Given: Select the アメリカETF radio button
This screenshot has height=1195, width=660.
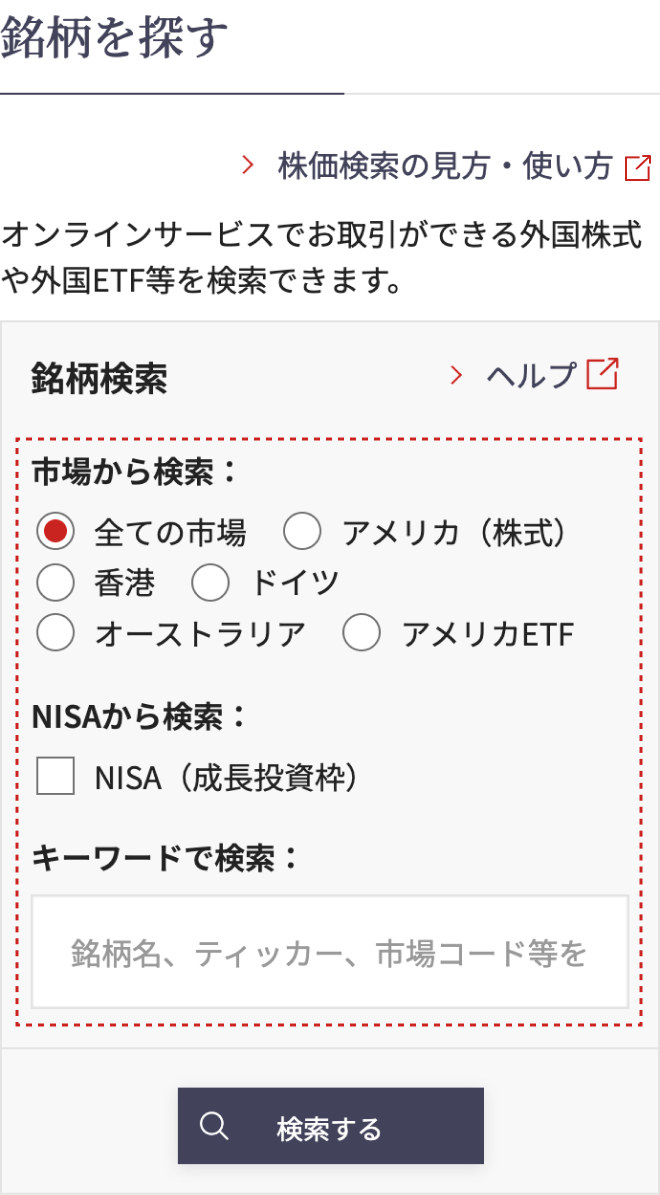Looking at the screenshot, I should coord(361,633).
